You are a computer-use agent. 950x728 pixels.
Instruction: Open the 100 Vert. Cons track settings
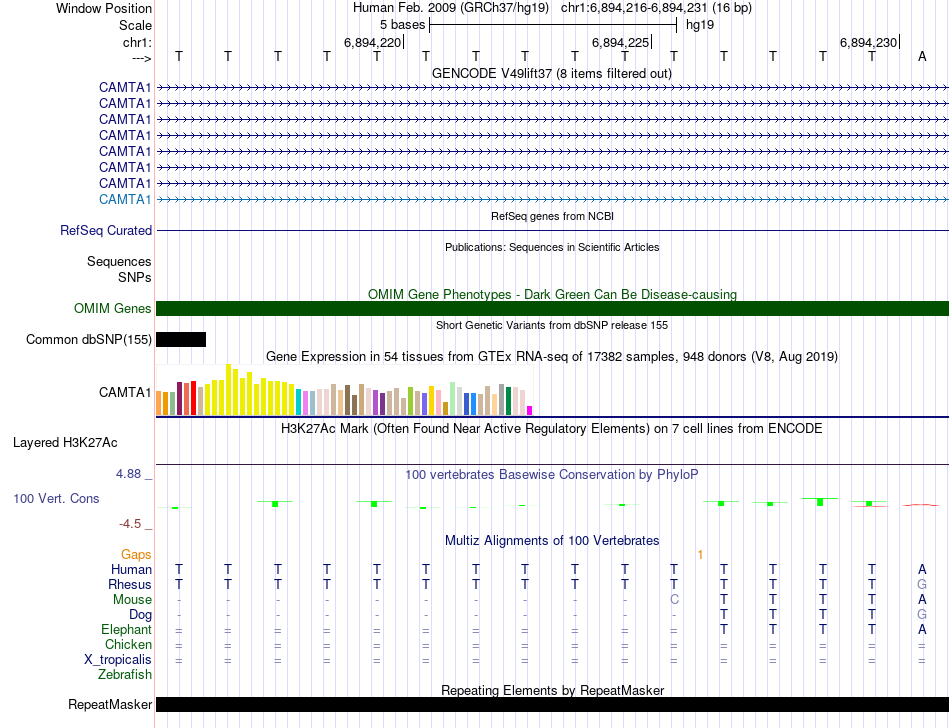[x=56, y=498]
